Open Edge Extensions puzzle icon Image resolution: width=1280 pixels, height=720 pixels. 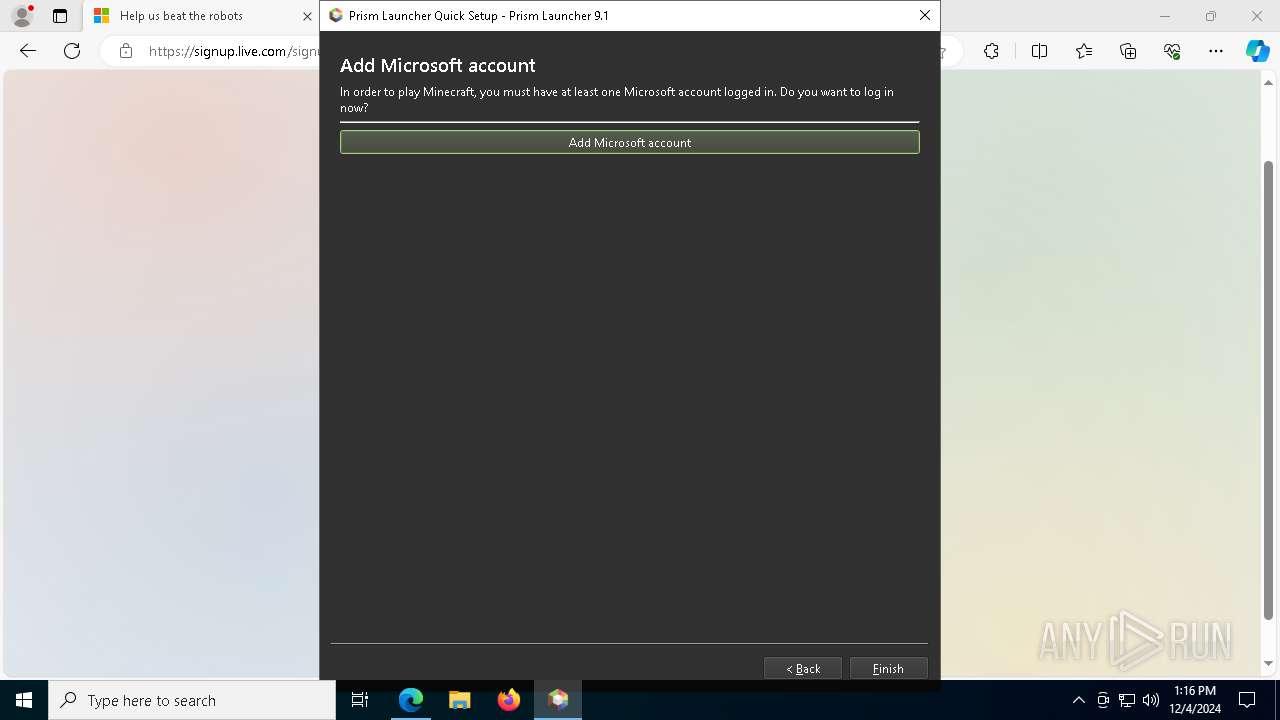pos(991,51)
